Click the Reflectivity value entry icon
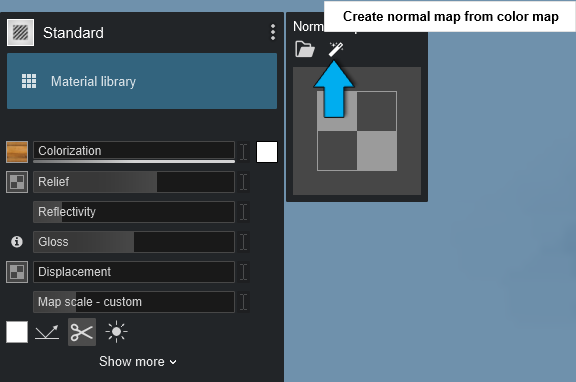This screenshot has height=382, width=576. coord(244,212)
